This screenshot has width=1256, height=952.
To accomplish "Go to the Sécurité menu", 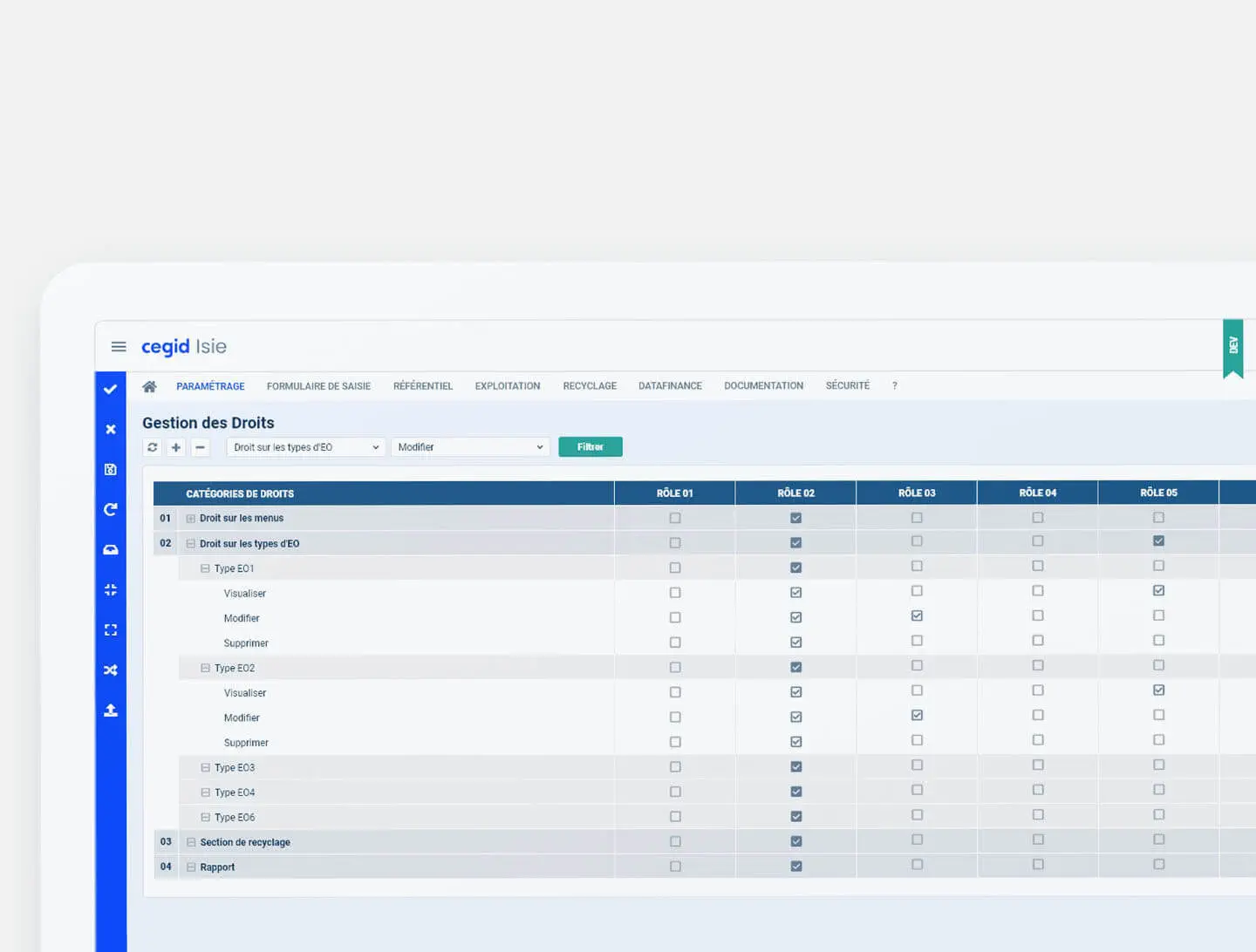I will [x=847, y=385].
